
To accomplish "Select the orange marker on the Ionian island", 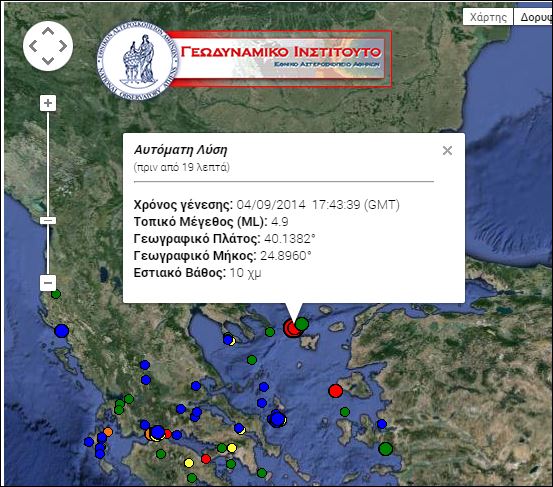I will [x=108, y=432].
